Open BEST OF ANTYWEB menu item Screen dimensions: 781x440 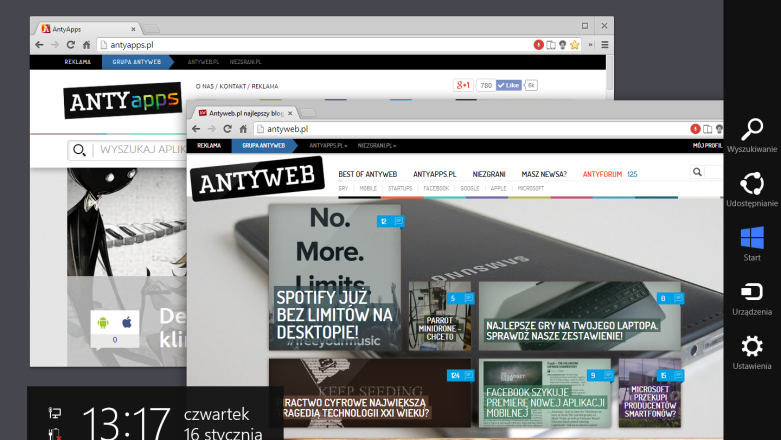click(368, 174)
